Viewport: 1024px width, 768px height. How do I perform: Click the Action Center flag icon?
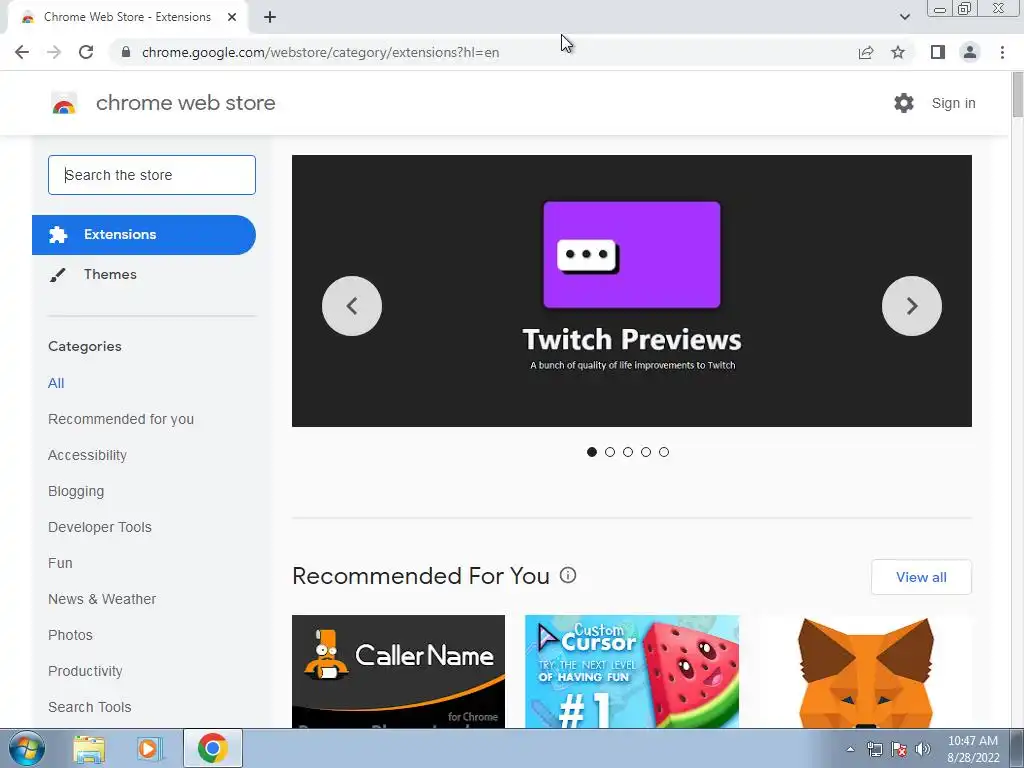[899, 749]
